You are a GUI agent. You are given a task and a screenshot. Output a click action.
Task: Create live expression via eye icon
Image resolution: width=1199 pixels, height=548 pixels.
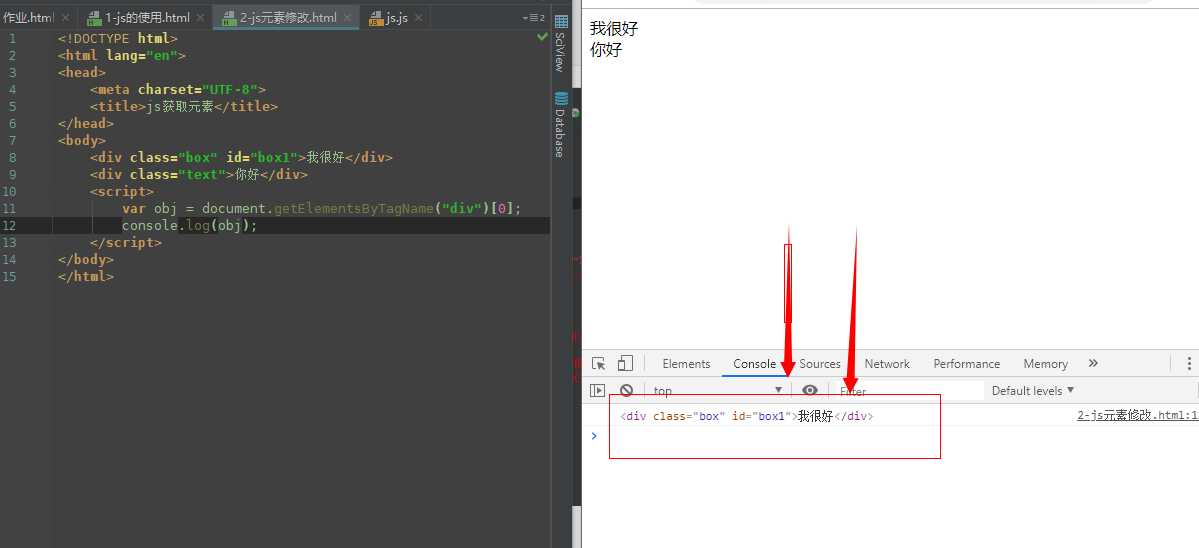810,391
